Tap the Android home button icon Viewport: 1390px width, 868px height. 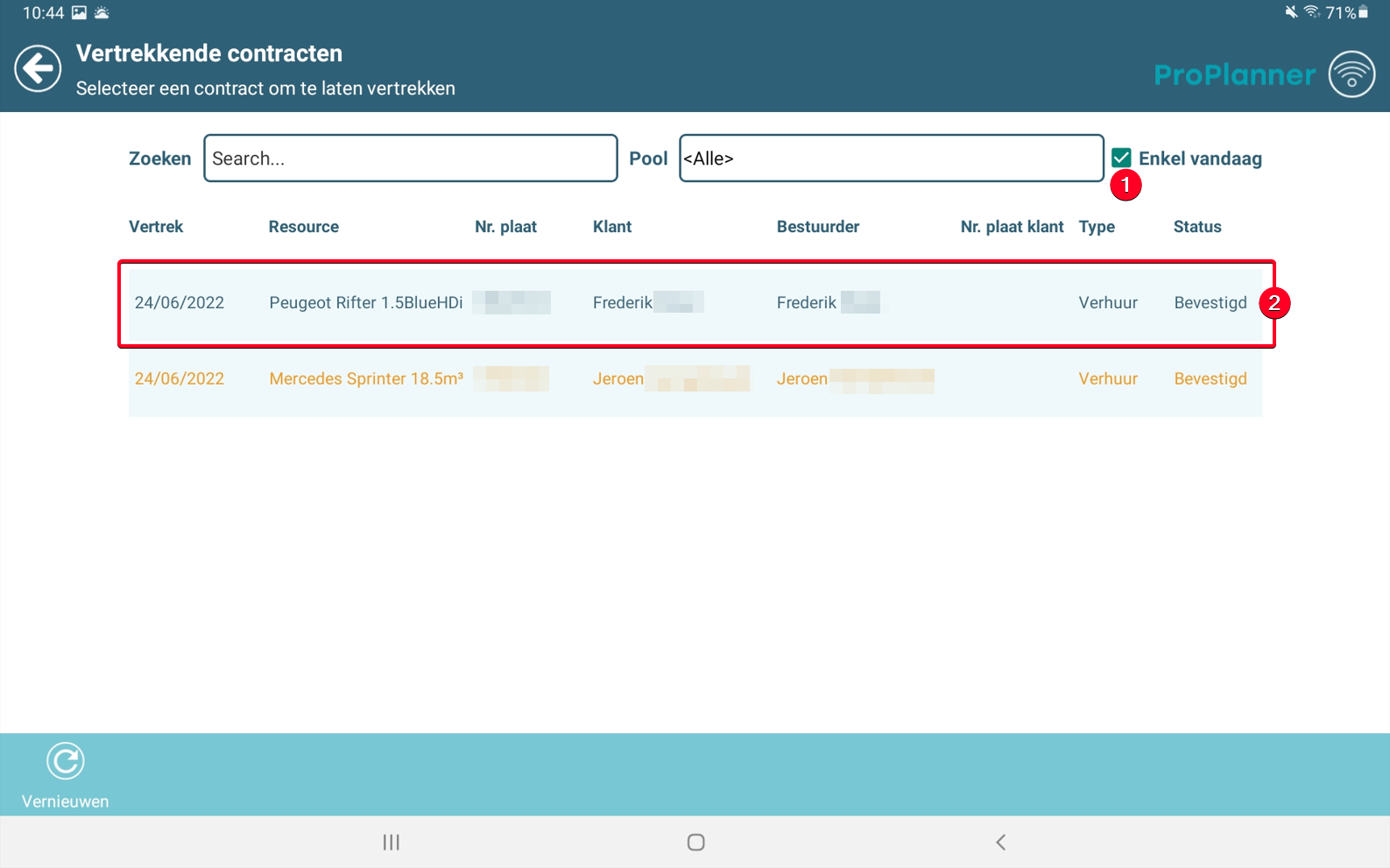(696, 843)
